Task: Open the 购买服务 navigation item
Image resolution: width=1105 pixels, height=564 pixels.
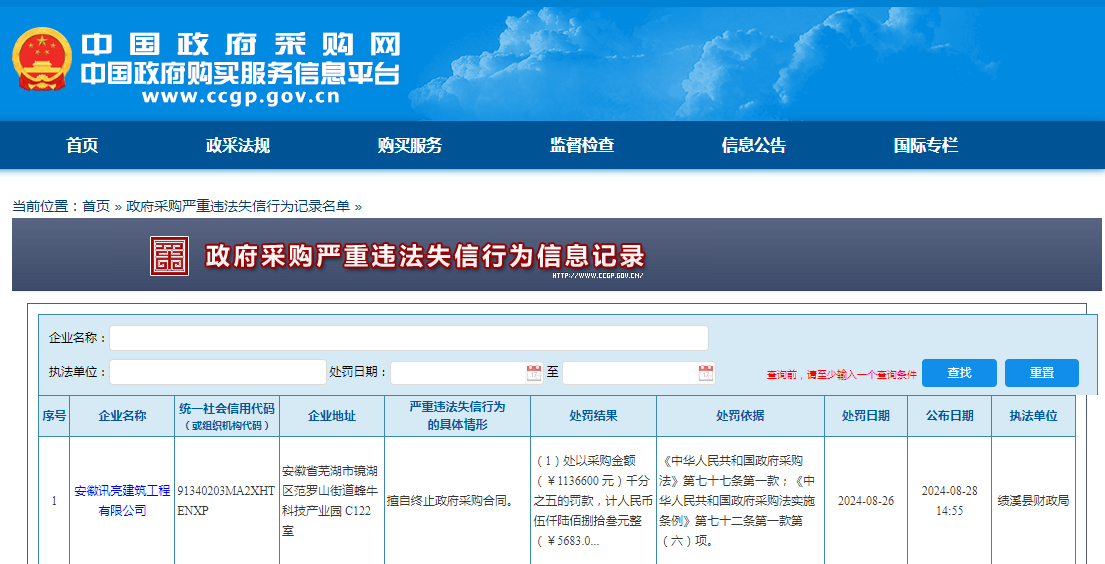Action: (410, 146)
